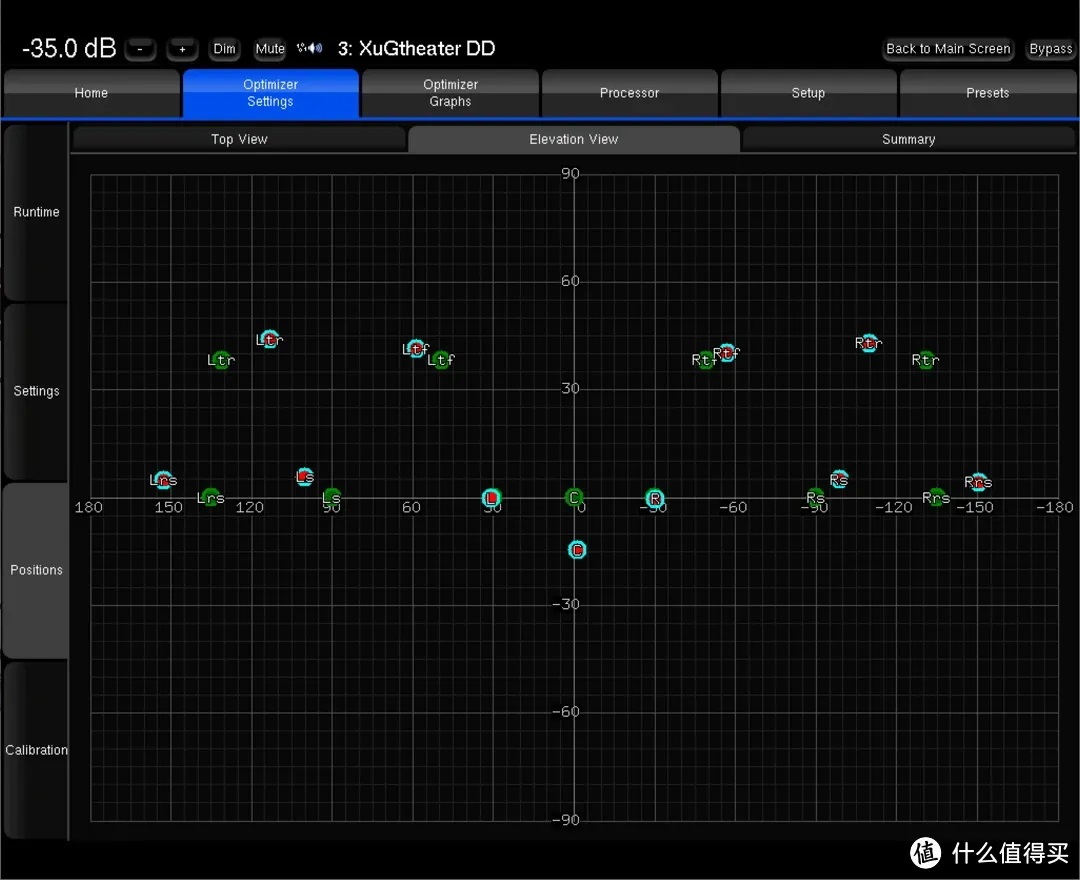Select the cyan-ringed Ltf speaker marker
The image size is (1080, 880).
(415, 348)
